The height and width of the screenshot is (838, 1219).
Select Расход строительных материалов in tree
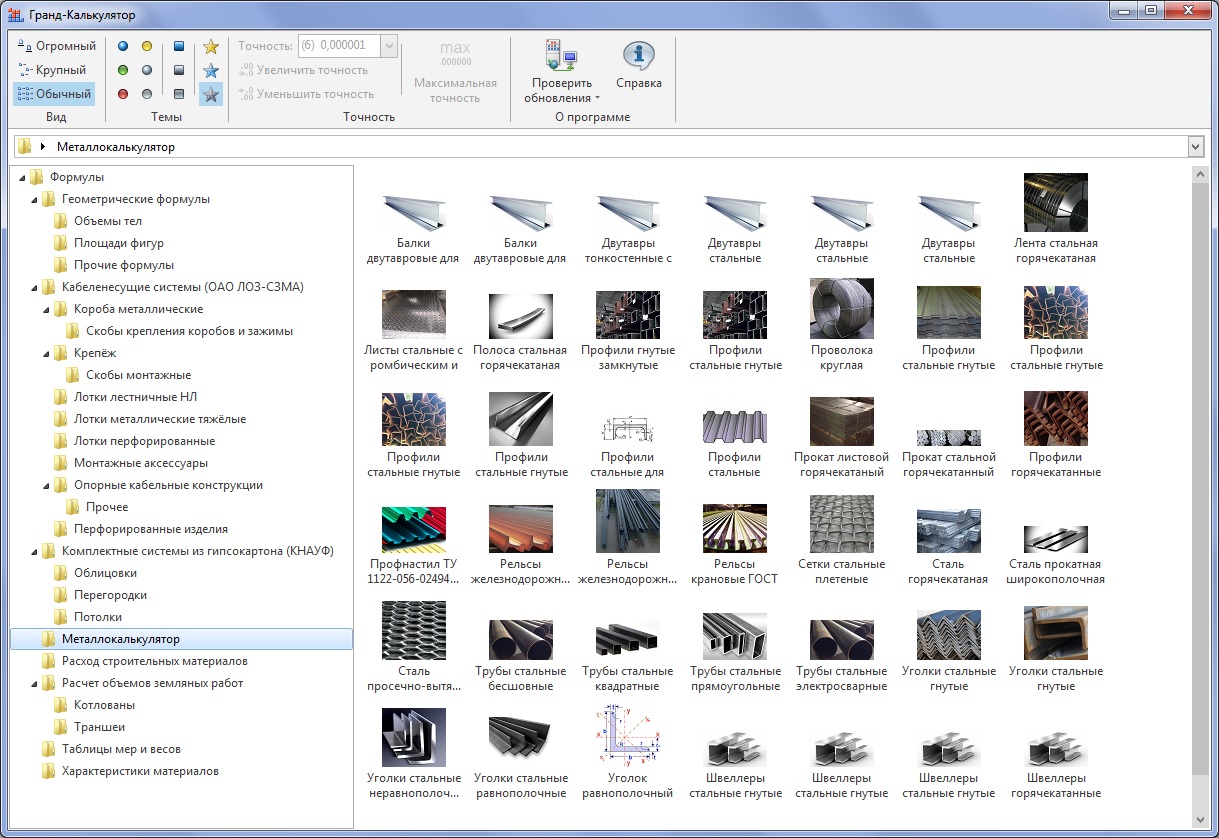[x=154, y=661]
